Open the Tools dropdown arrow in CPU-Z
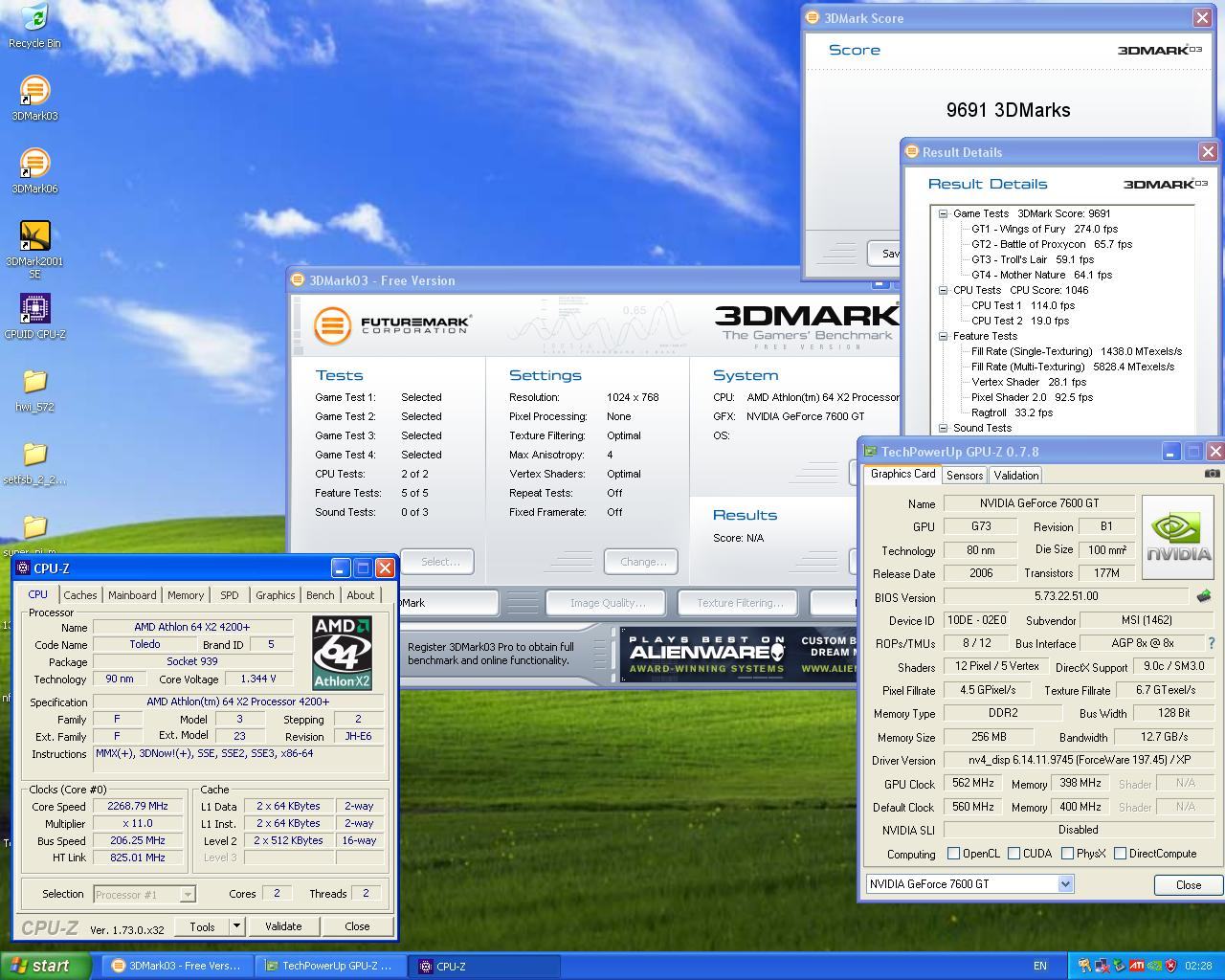Viewport: 1225px width, 980px height. pos(236,925)
